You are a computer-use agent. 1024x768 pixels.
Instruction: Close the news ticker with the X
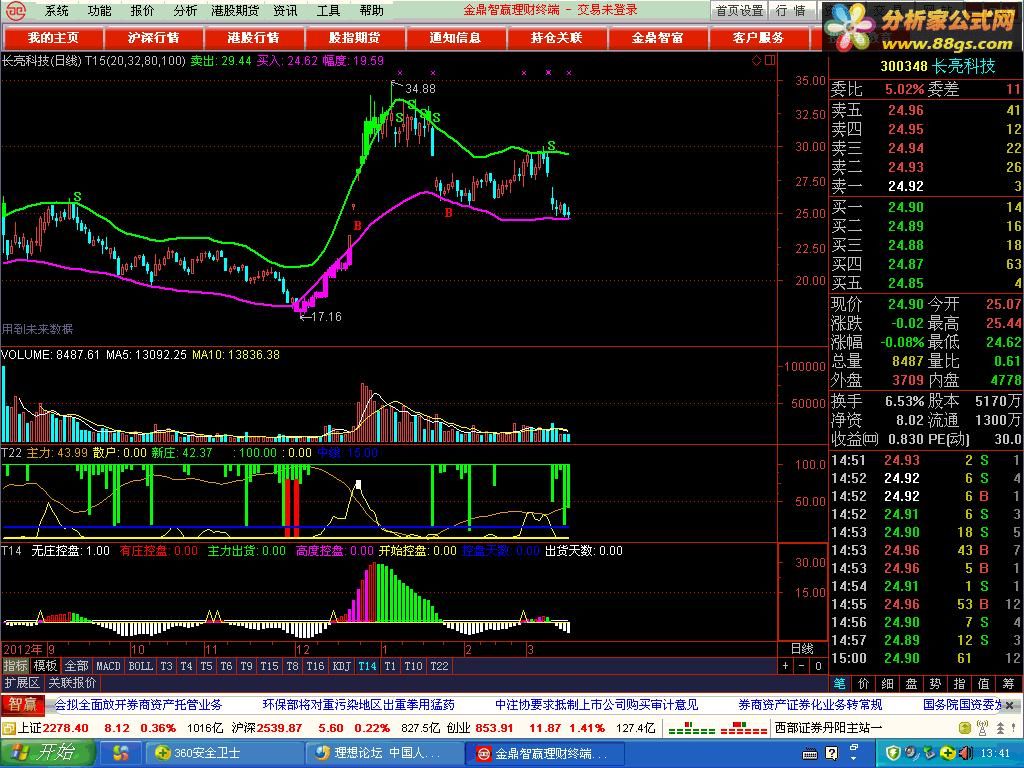click(1011, 705)
